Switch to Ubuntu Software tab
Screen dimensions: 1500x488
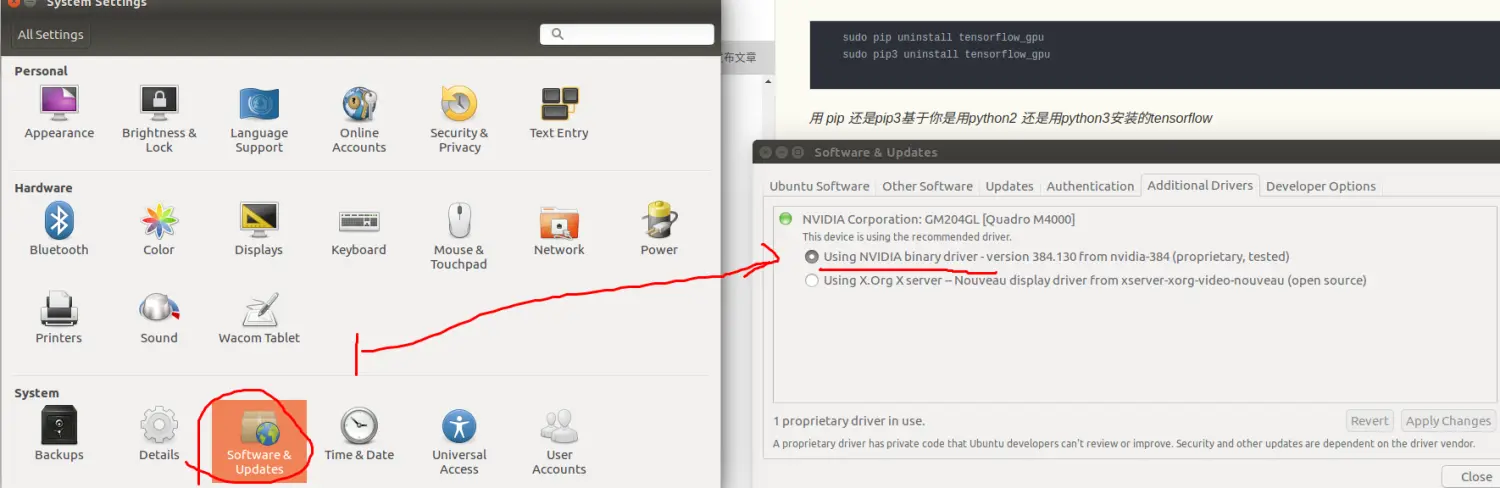pos(819,186)
